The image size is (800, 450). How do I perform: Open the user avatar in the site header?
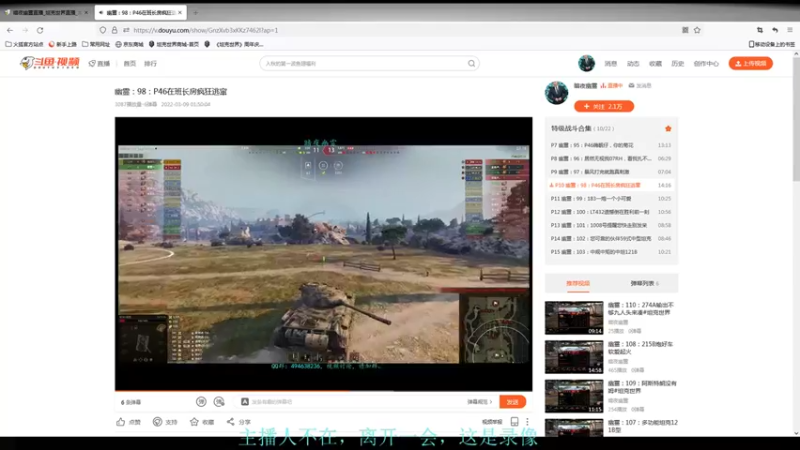[586, 63]
